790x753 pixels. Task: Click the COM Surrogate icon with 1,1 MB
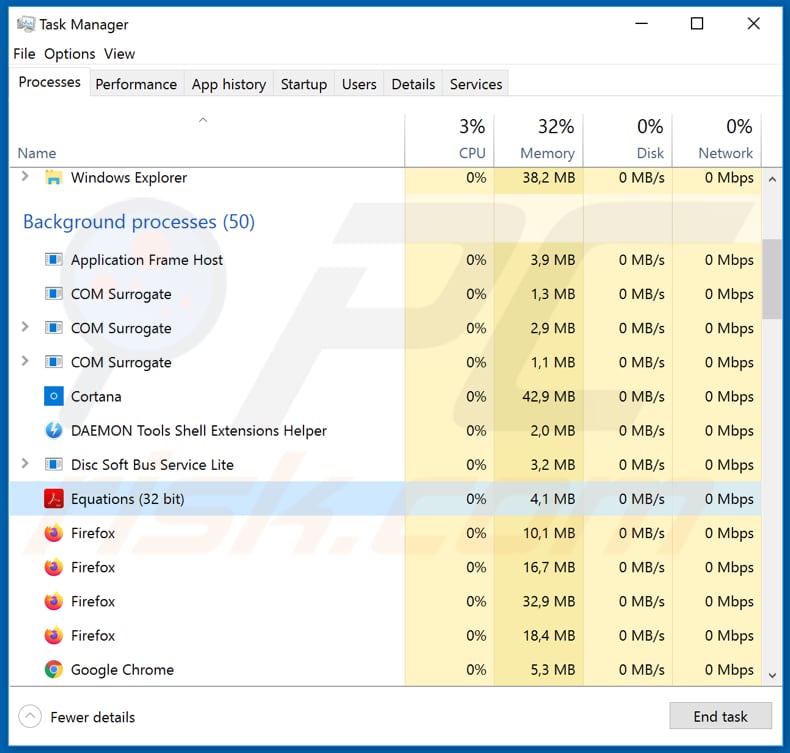click(53, 363)
